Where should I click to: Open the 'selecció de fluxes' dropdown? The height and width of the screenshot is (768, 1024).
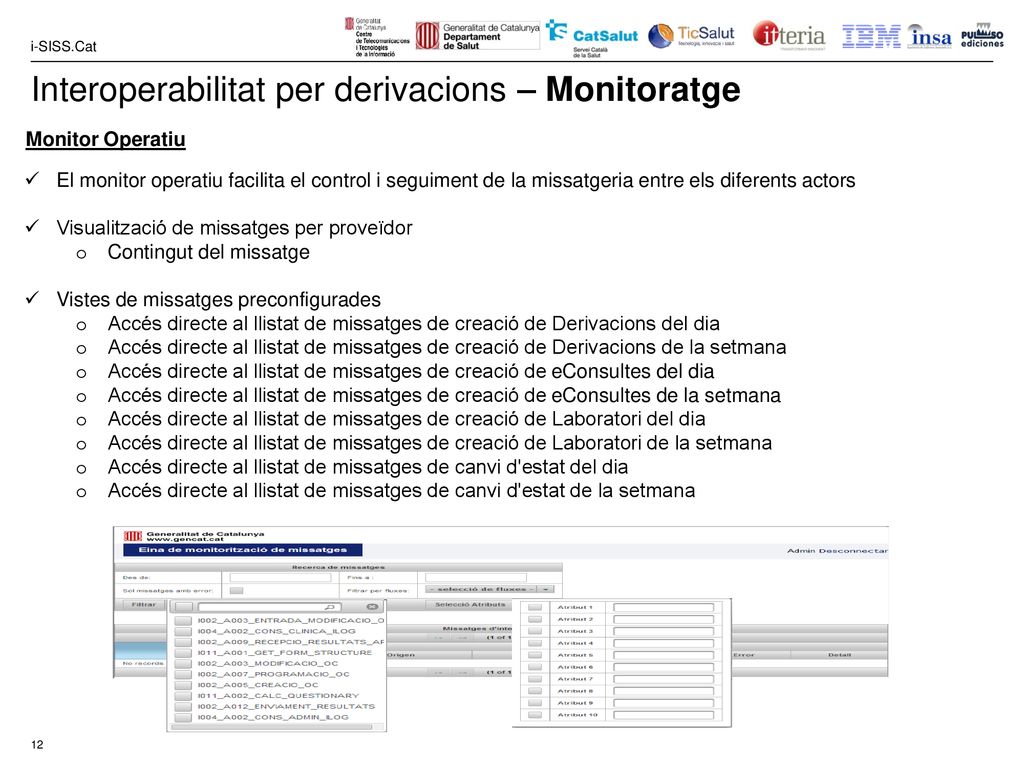pos(489,589)
